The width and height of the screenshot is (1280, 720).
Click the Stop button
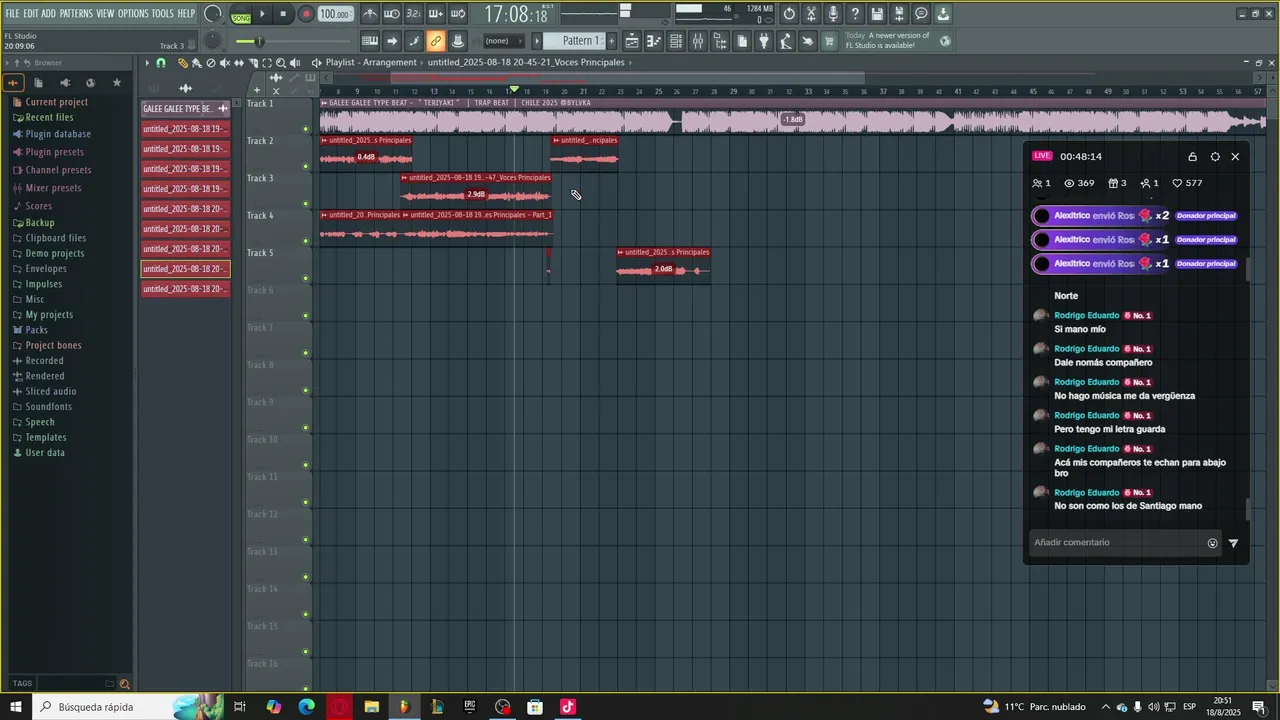coord(283,14)
